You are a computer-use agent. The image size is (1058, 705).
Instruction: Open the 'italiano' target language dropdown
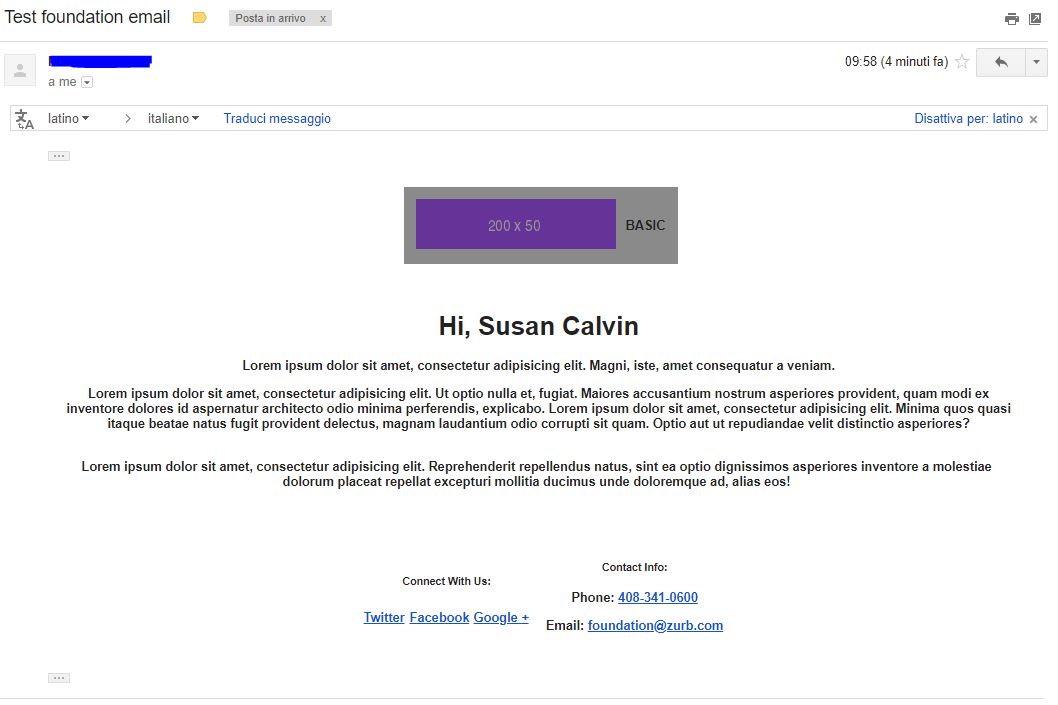(172, 117)
